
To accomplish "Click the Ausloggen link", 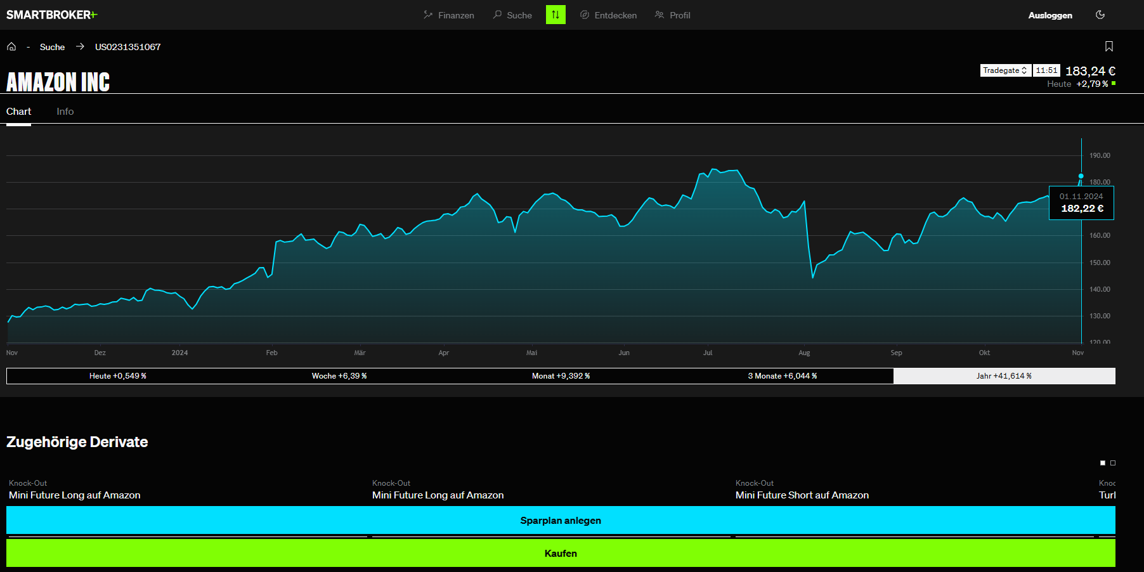I will (x=1050, y=15).
